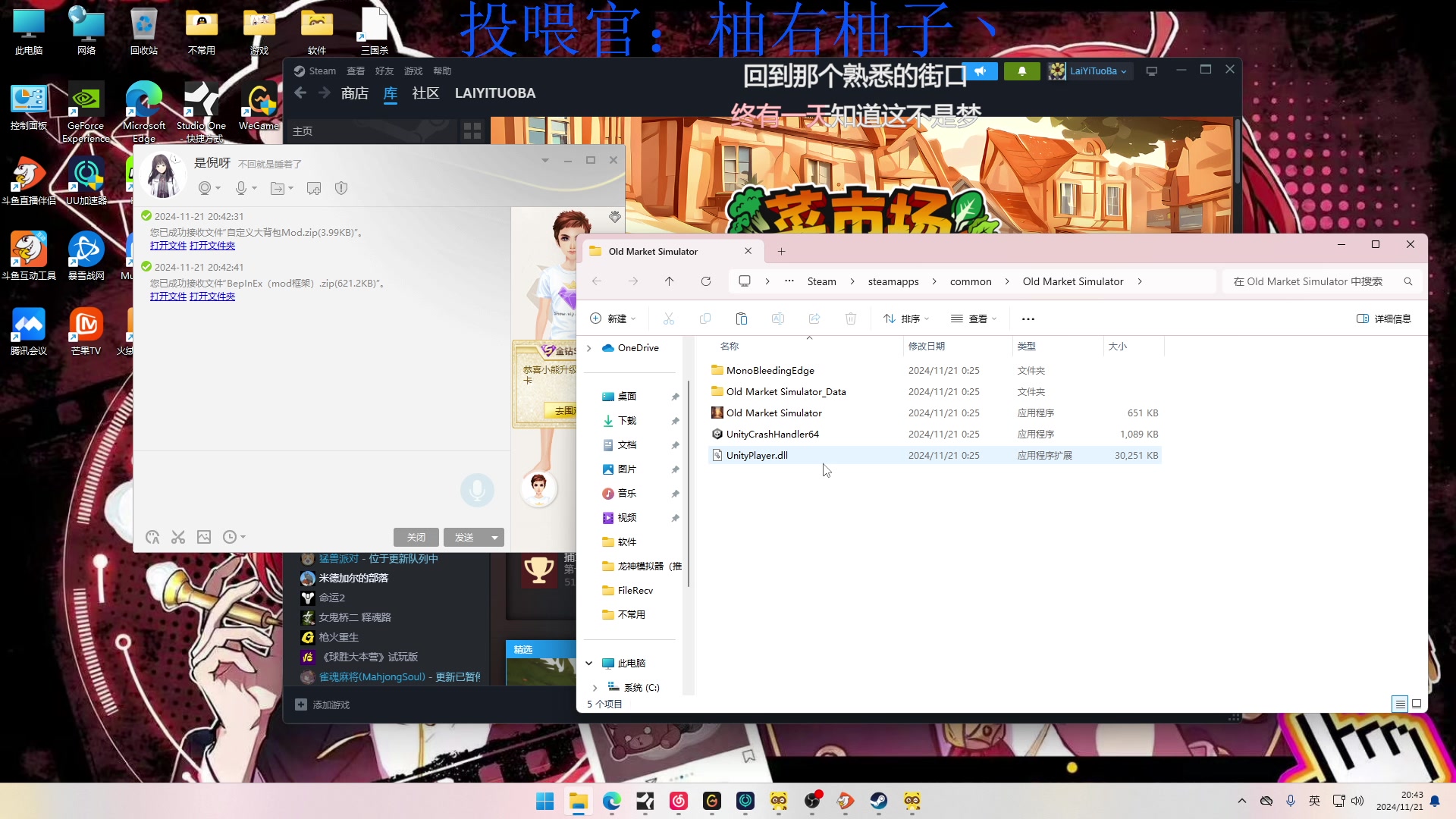1456x819 pixels.
Task: Click the Windows Start button
Action: [545, 801]
